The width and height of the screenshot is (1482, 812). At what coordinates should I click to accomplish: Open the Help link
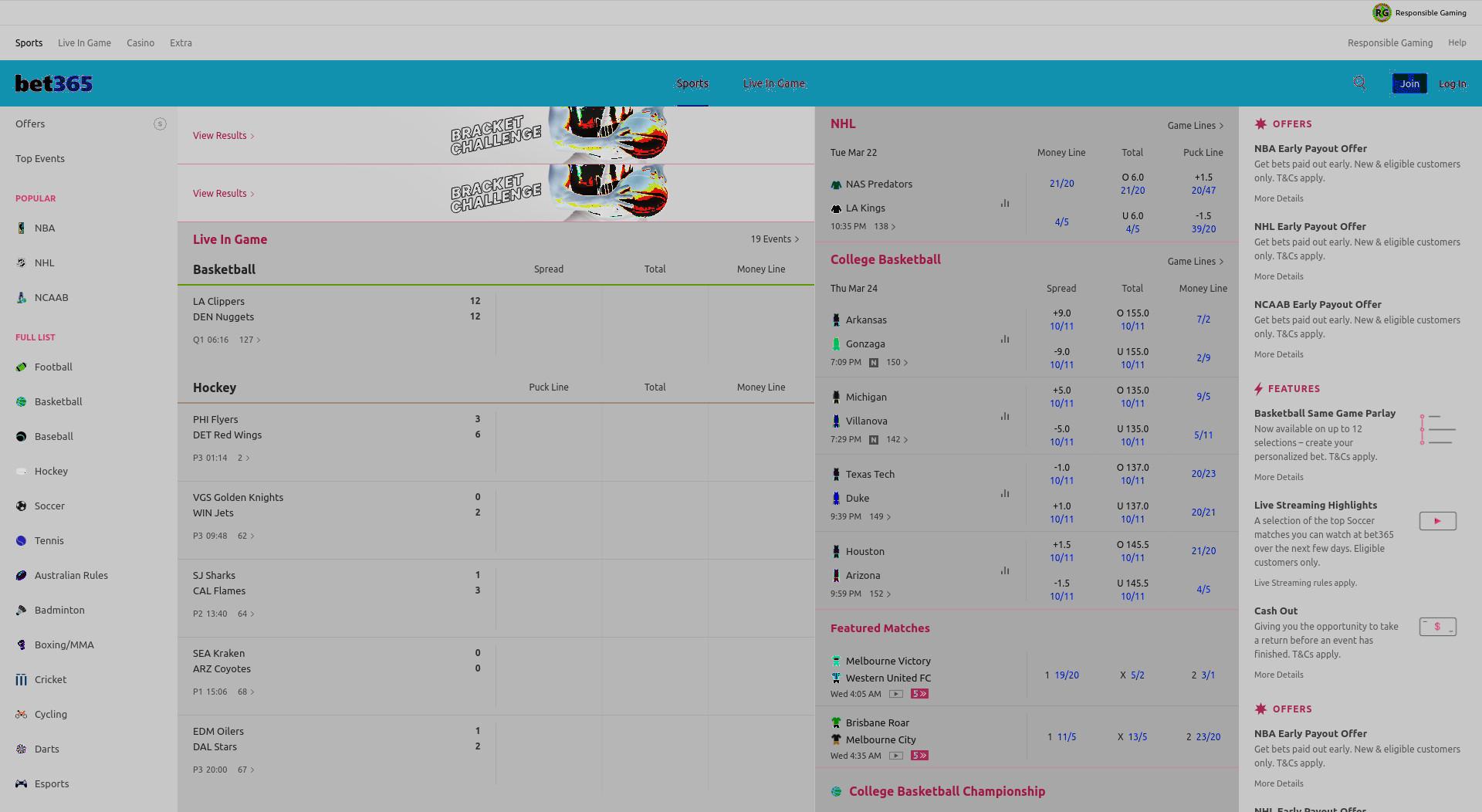(1457, 42)
